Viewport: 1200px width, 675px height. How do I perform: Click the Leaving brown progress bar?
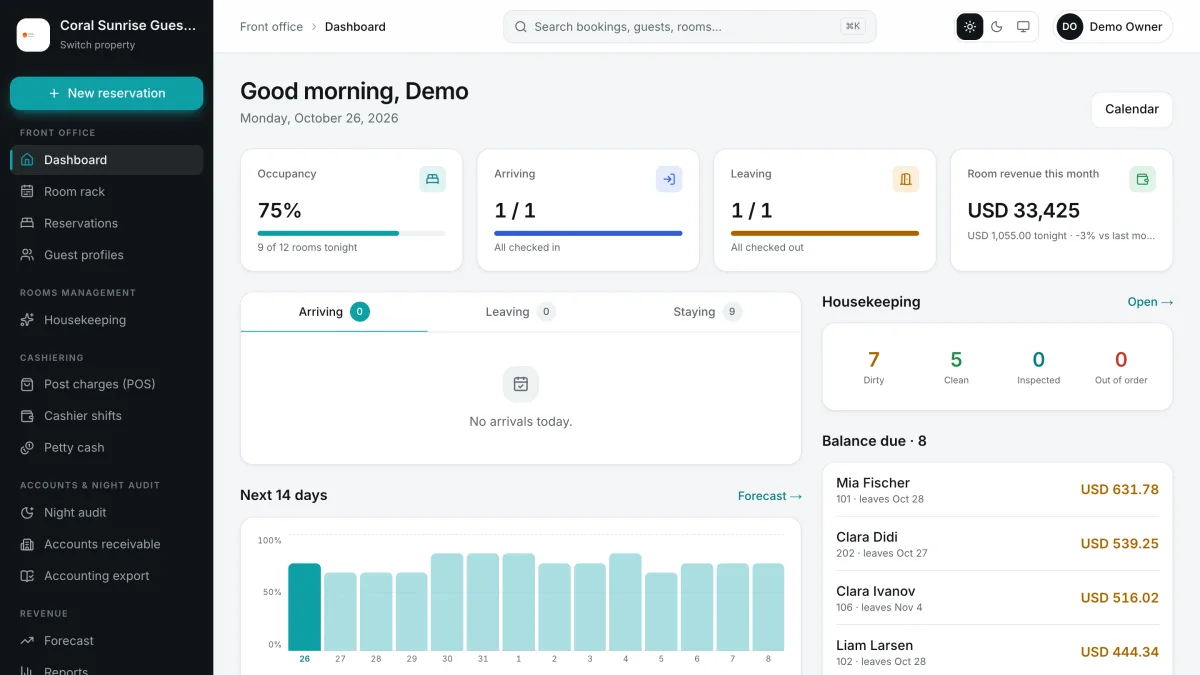[825, 233]
